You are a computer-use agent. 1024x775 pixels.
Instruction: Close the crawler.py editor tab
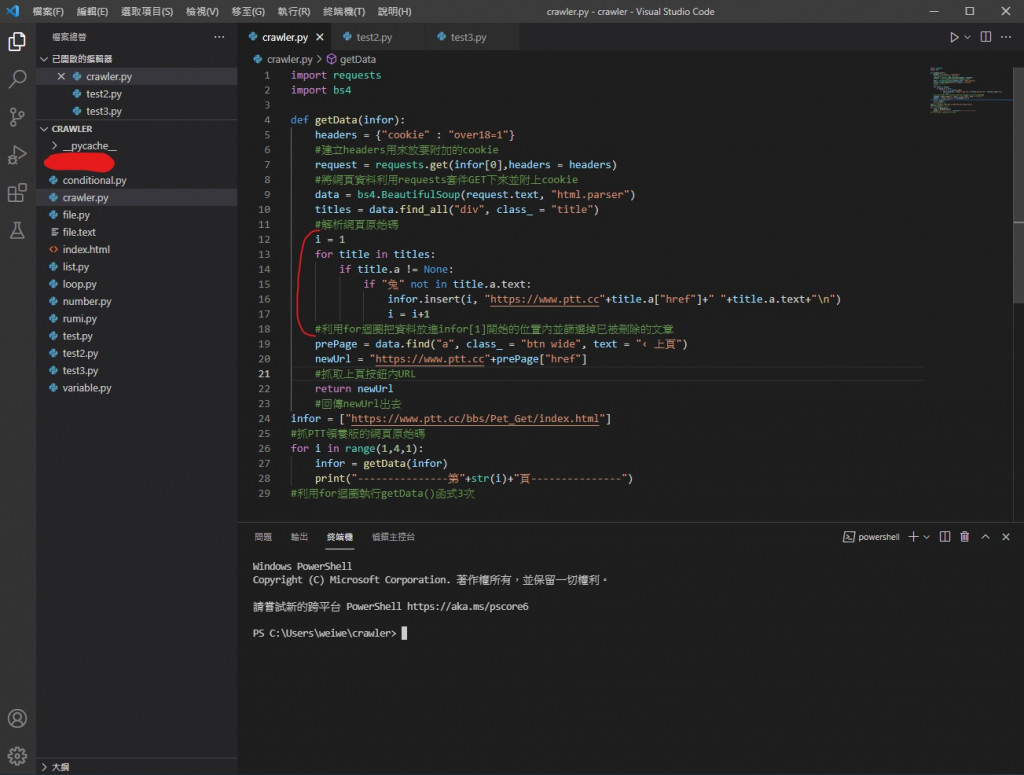[x=319, y=37]
